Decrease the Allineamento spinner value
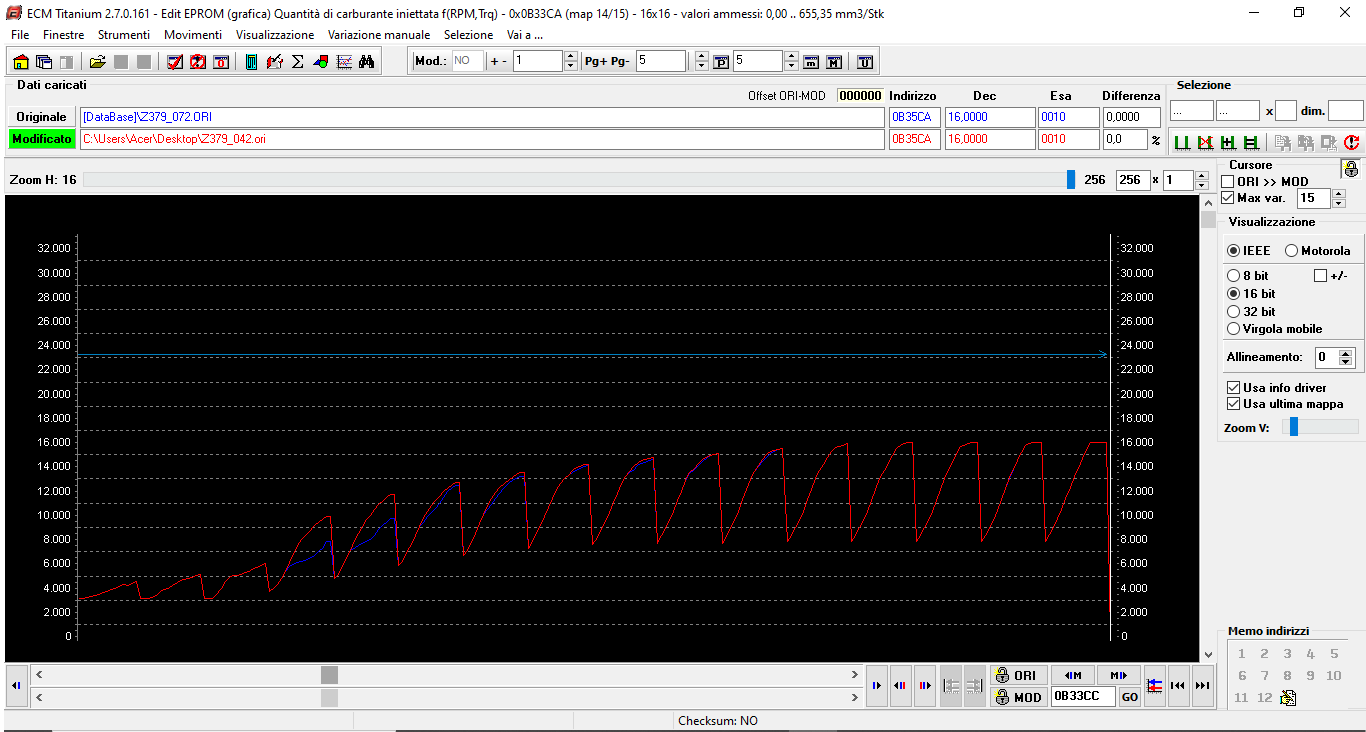The image size is (1366, 732). 1346,362
